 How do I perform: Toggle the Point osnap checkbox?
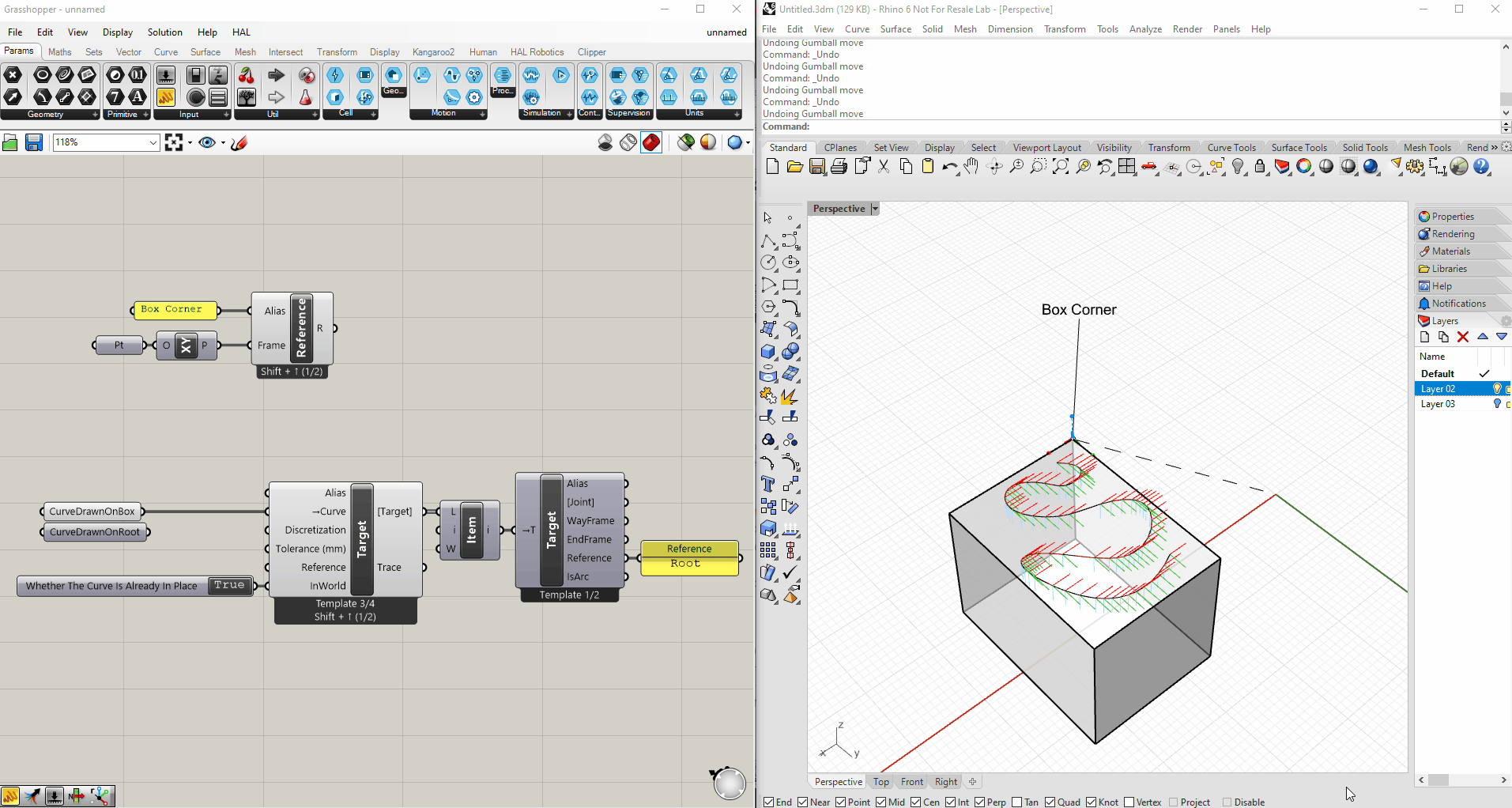841,802
